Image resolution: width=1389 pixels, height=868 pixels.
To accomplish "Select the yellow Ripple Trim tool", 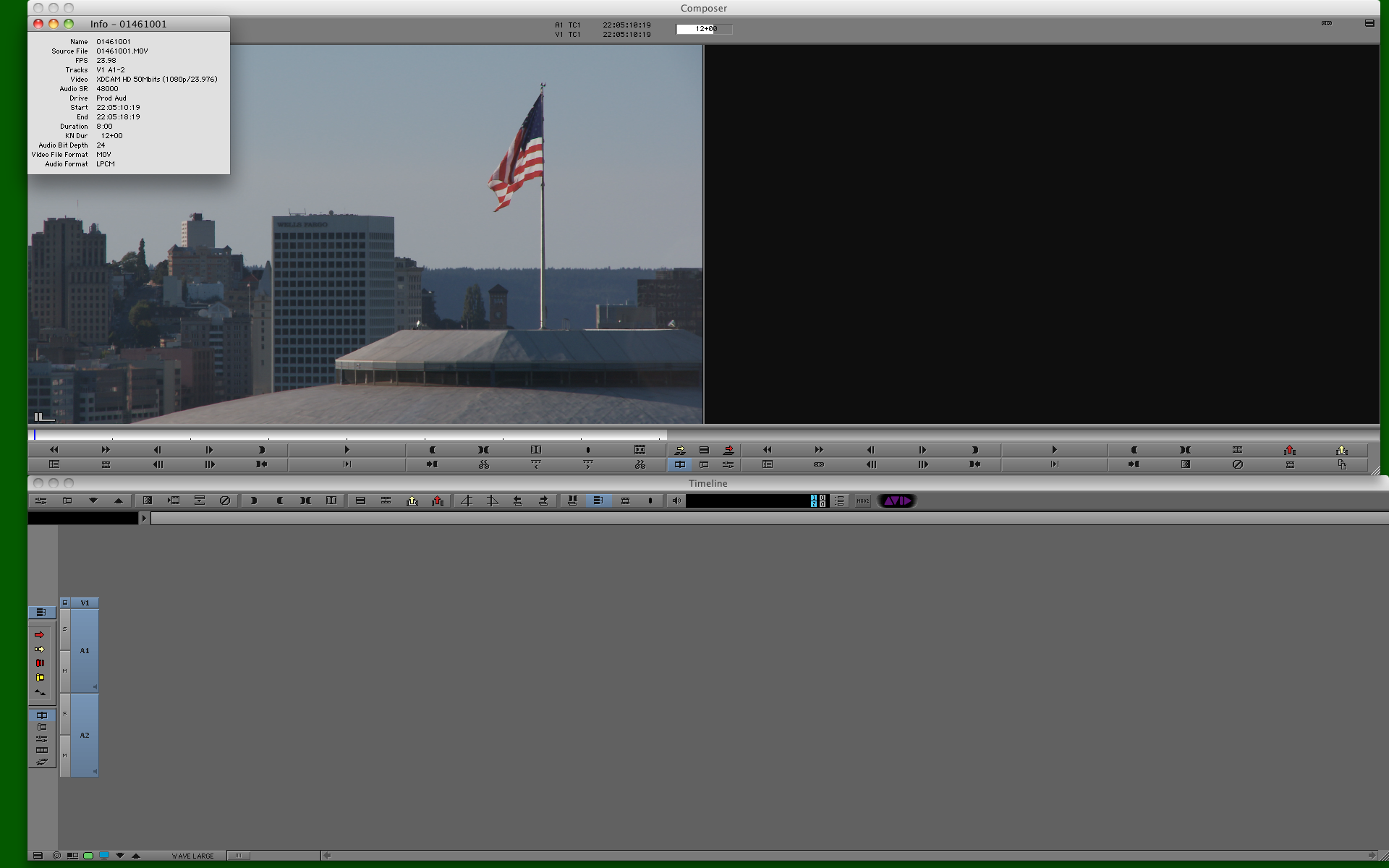I will coord(40,678).
